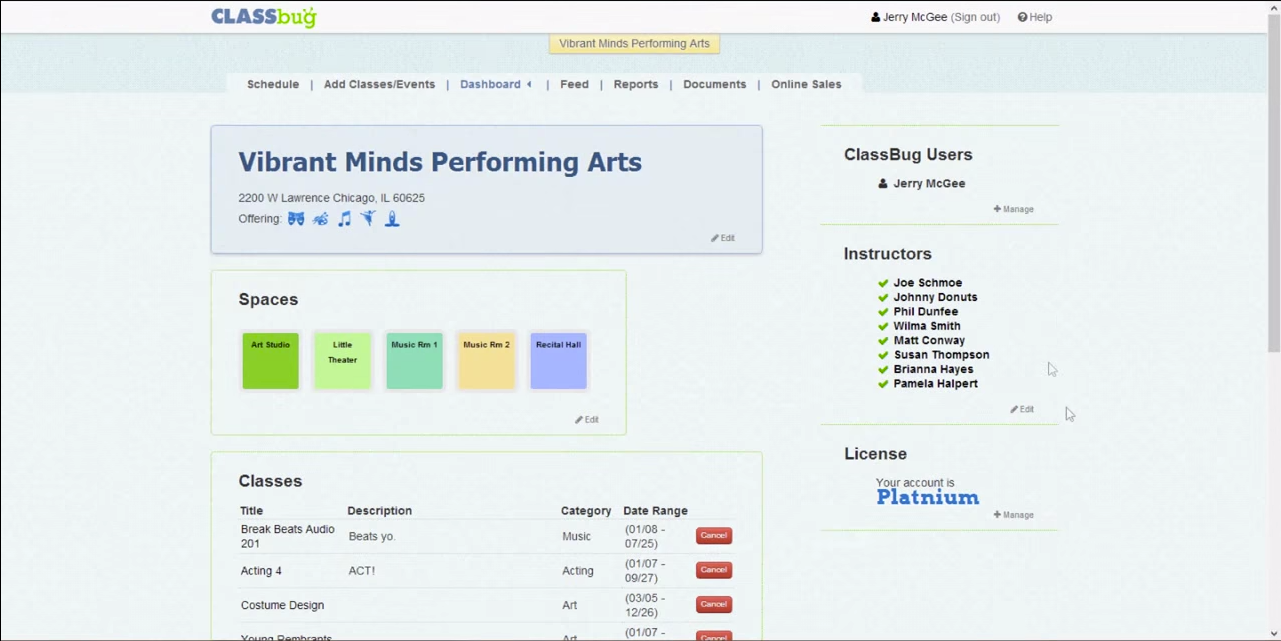
Task: Go to the Feed tab
Action: 574,84
